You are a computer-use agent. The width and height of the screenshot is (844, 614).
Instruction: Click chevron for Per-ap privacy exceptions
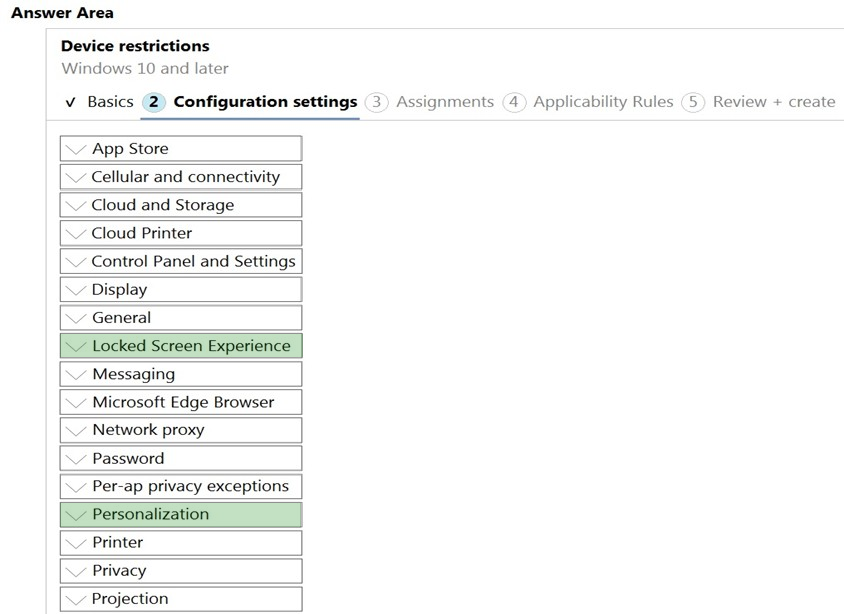(x=76, y=486)
